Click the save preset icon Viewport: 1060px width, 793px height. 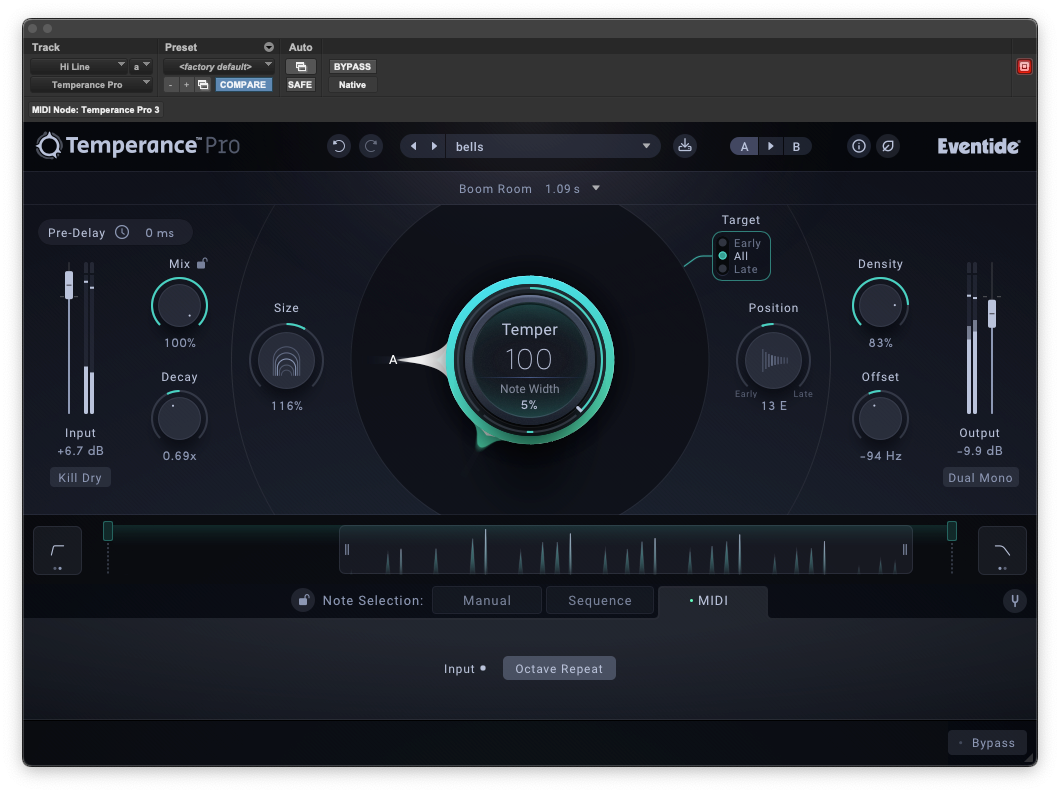click(x=684, y=146)
